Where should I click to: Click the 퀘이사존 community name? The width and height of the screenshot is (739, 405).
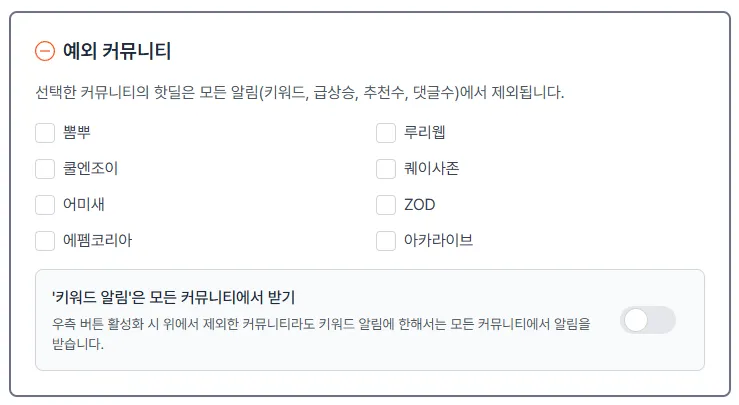pyautogui.click(x=431, y=169)
